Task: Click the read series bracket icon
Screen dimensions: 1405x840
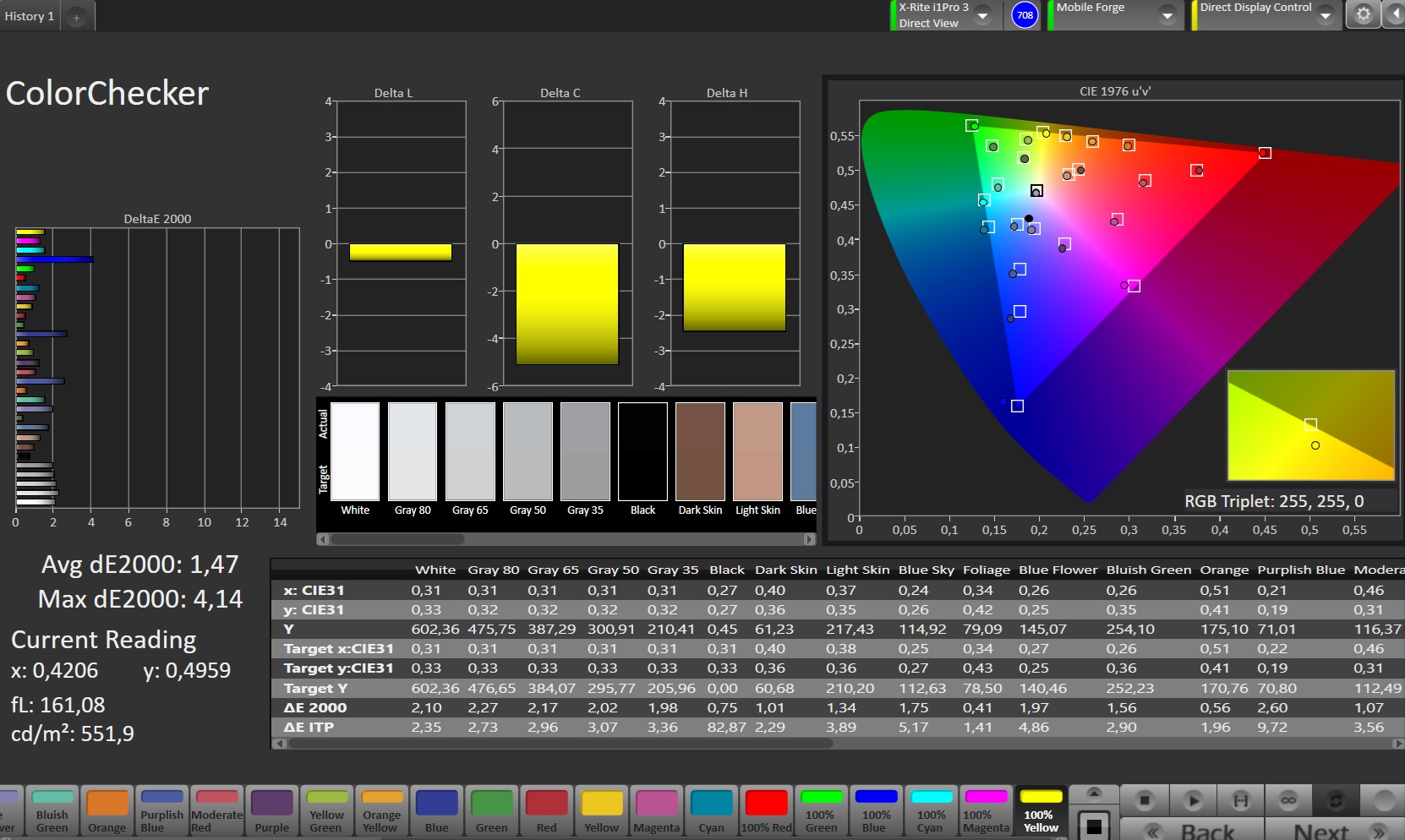Action: pos(1240,799)
